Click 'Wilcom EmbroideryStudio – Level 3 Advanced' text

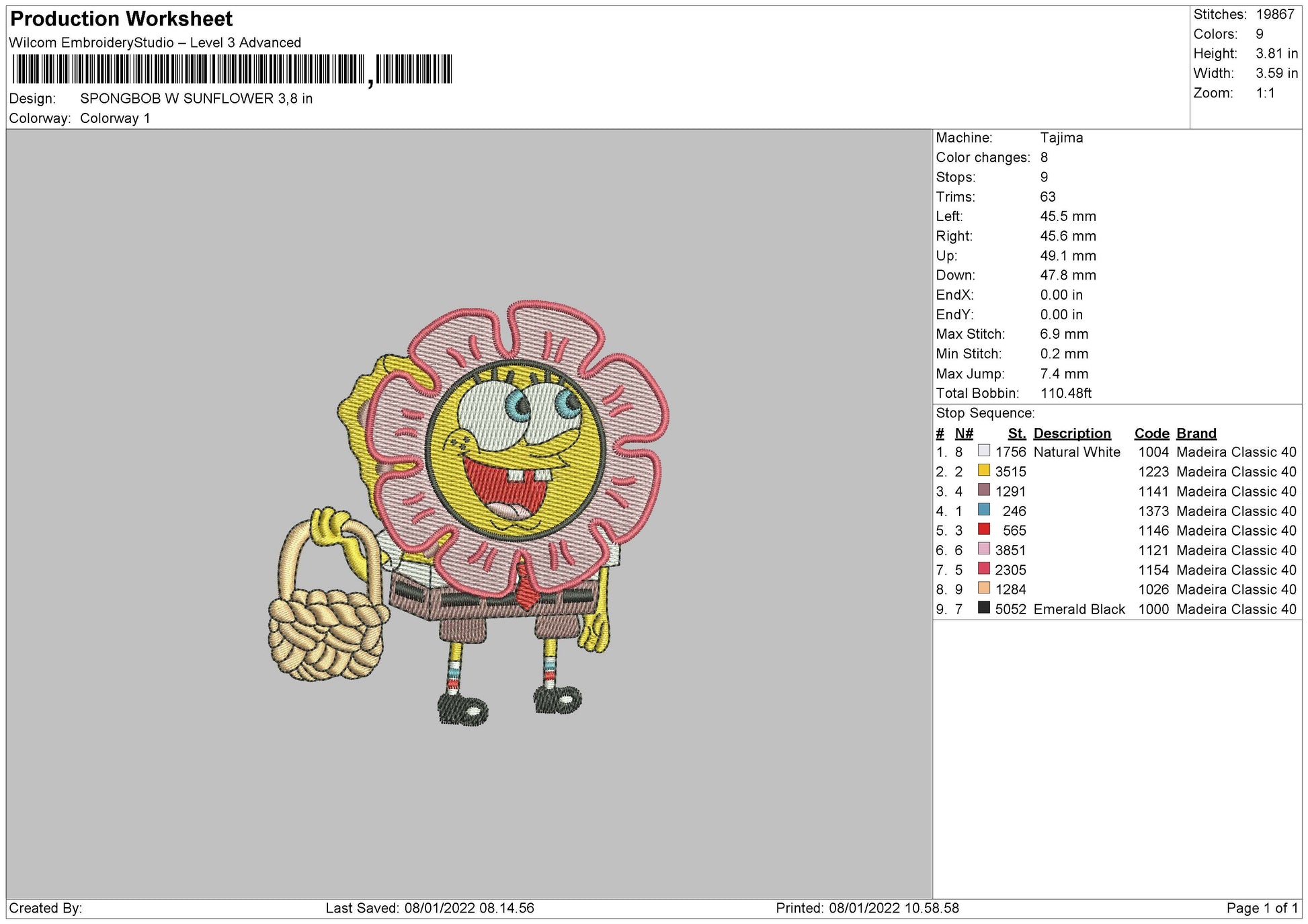click(155, 42)
